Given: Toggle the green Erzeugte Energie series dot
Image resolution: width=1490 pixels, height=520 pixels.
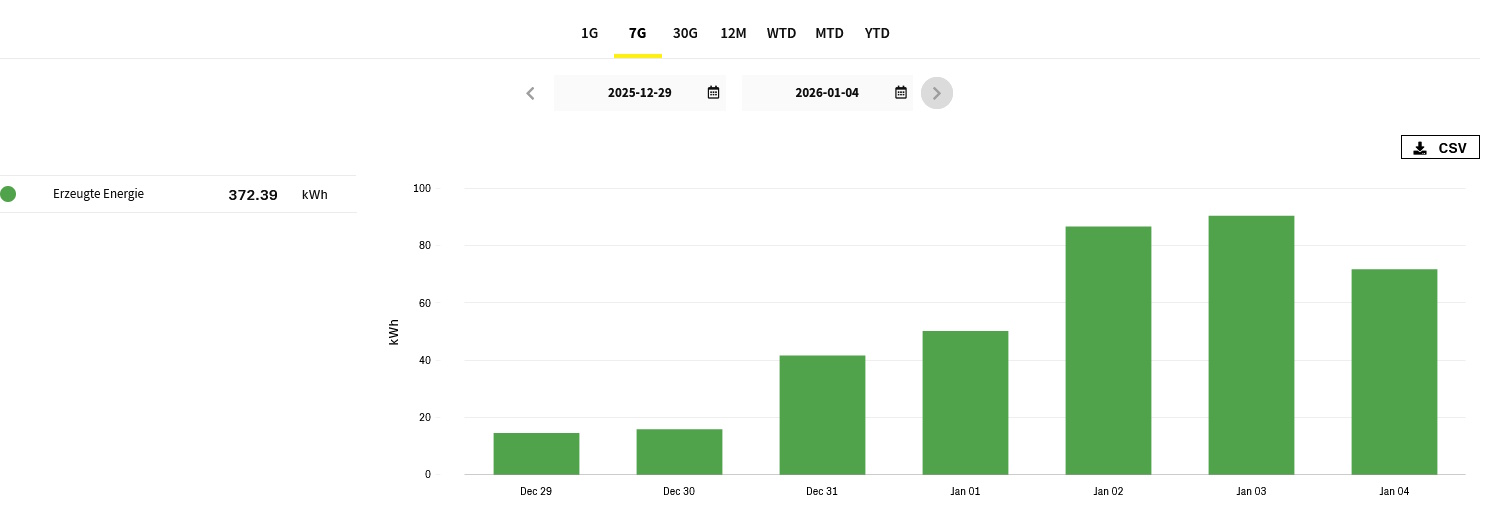Looking at the screenshot, I should click(8, 194).
